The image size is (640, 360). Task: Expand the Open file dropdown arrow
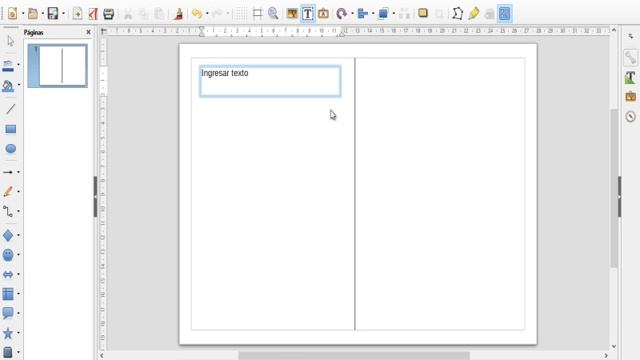43,13
